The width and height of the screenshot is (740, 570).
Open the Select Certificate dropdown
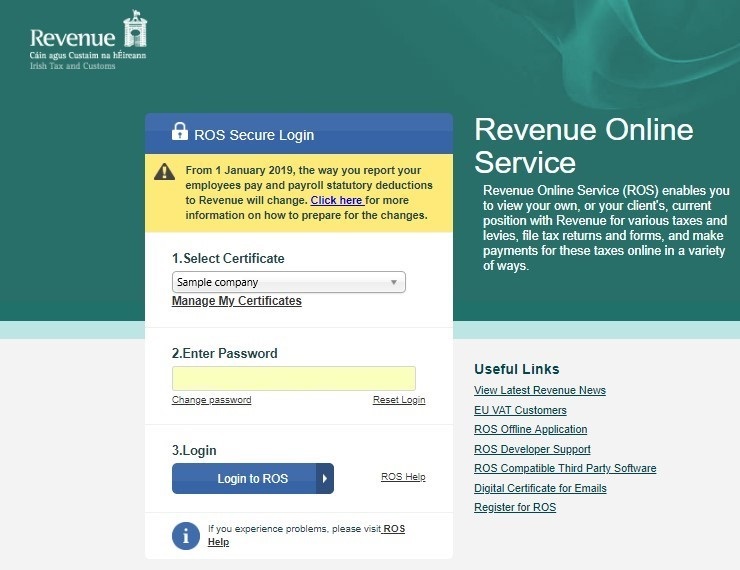(288, 282)
